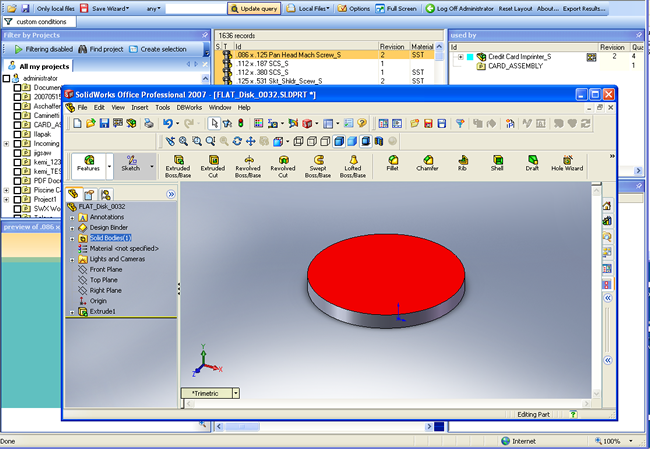
Task: Click the Rebuild traffic light icon
Action: coord(240,123)
